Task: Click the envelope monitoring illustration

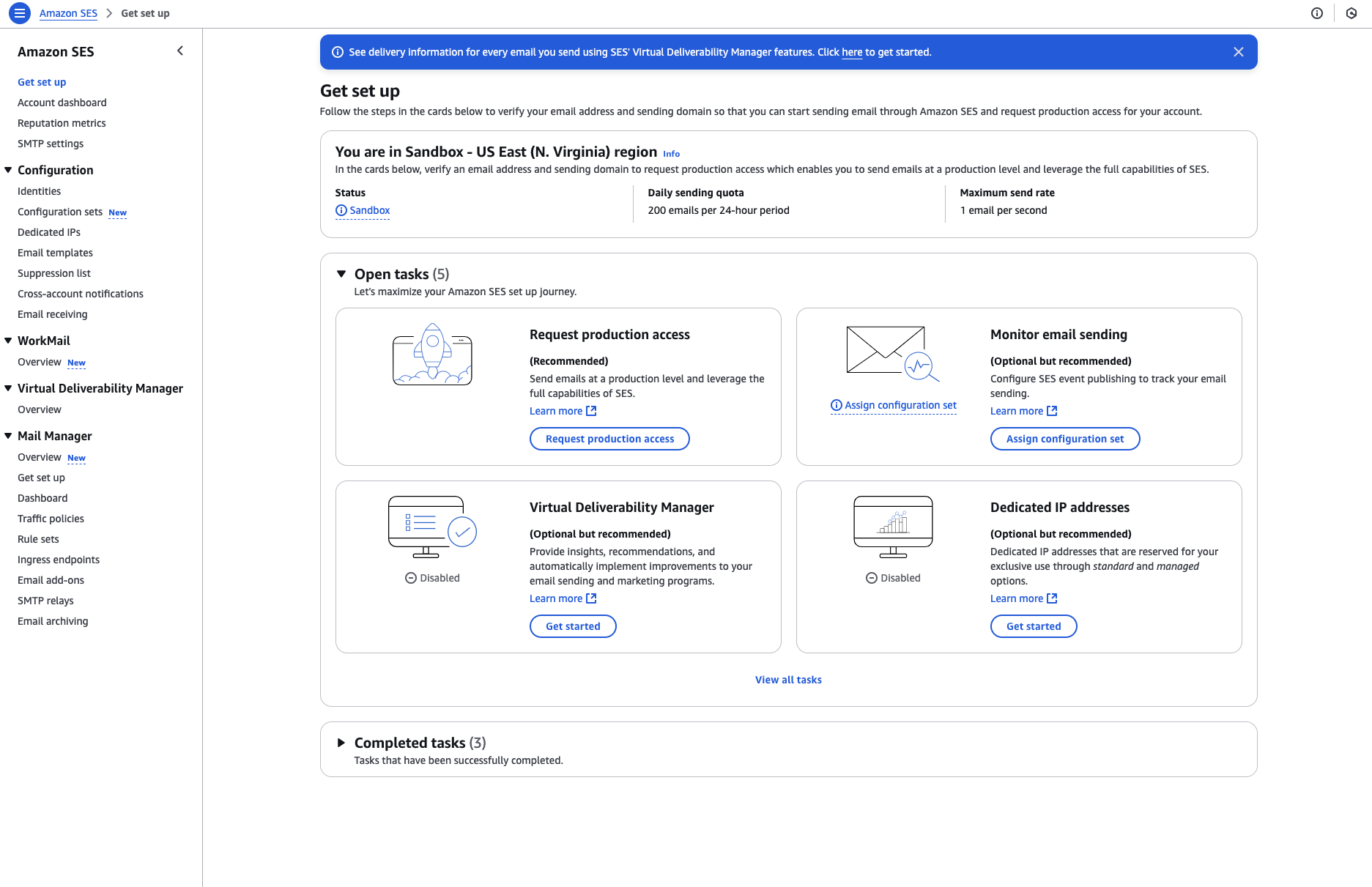Action: pyautogui.click(x=893, y=354)
